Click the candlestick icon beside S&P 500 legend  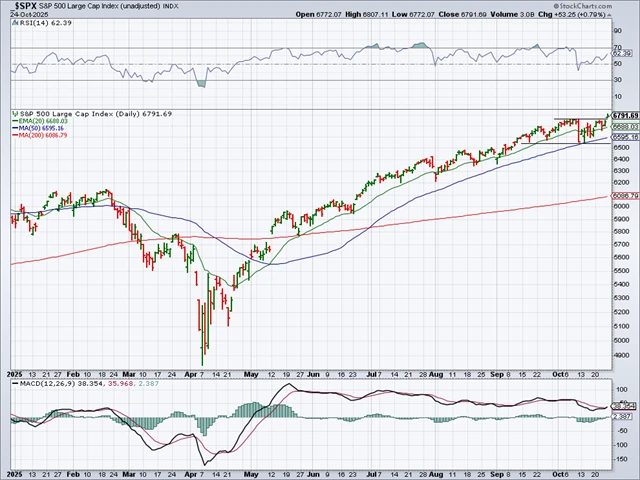pyautogui.click(x=16, y=114)
